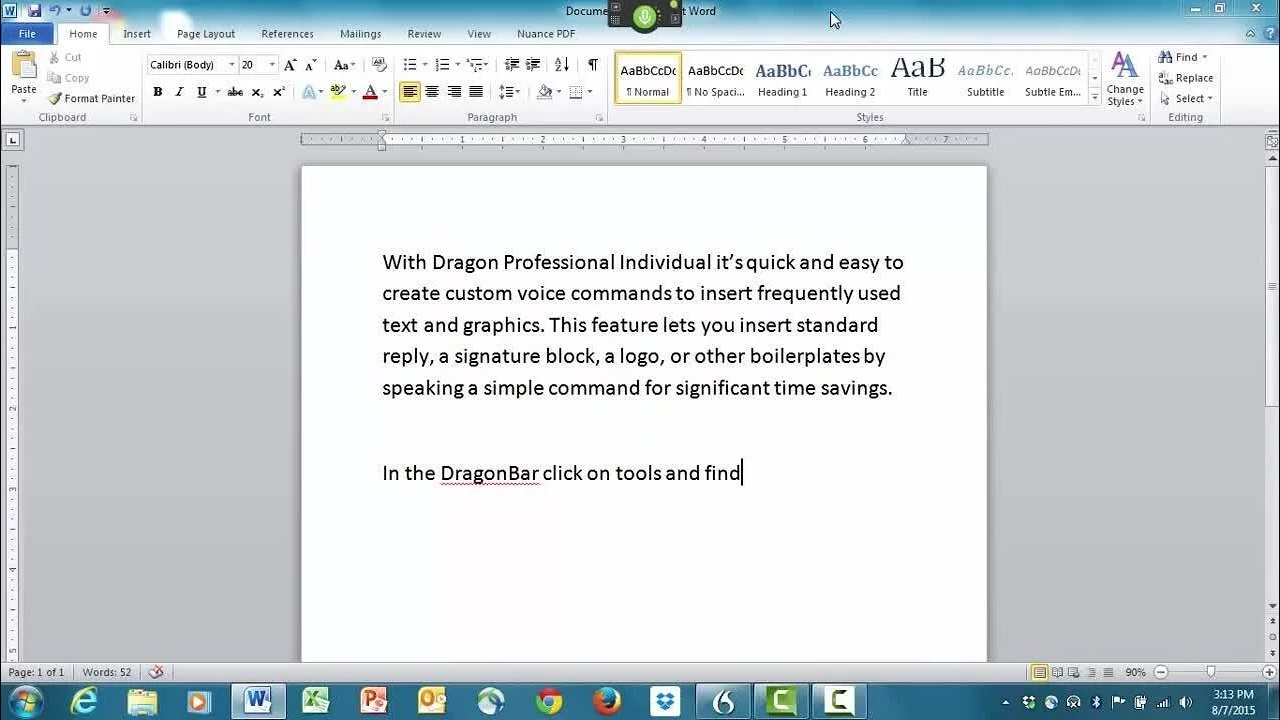The width and height of the screenshot is (1280, 720).
Task: Click the Find button
Action: [x=1178, y=57]
